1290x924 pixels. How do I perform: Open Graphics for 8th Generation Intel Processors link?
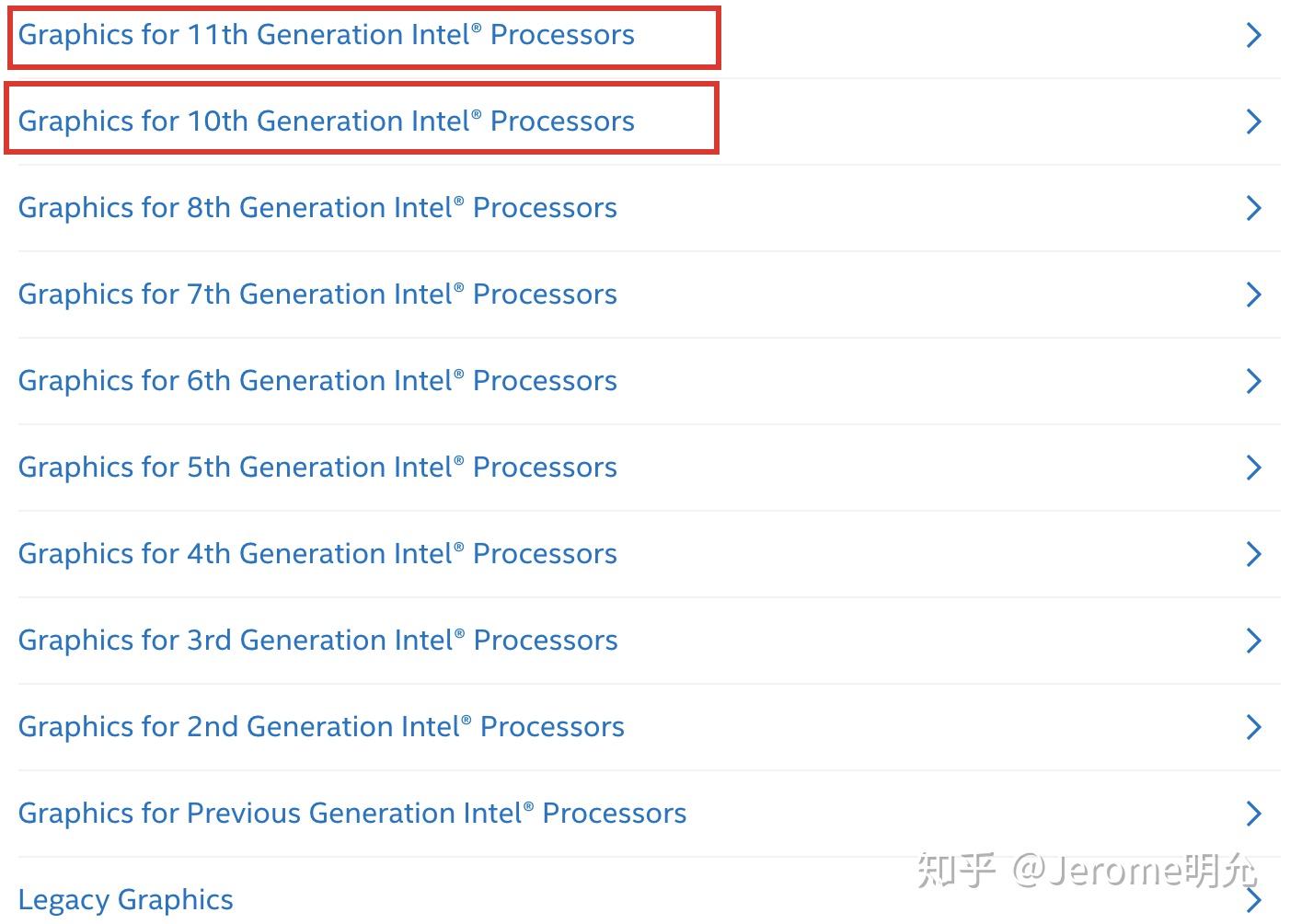[x=317, y=208]
